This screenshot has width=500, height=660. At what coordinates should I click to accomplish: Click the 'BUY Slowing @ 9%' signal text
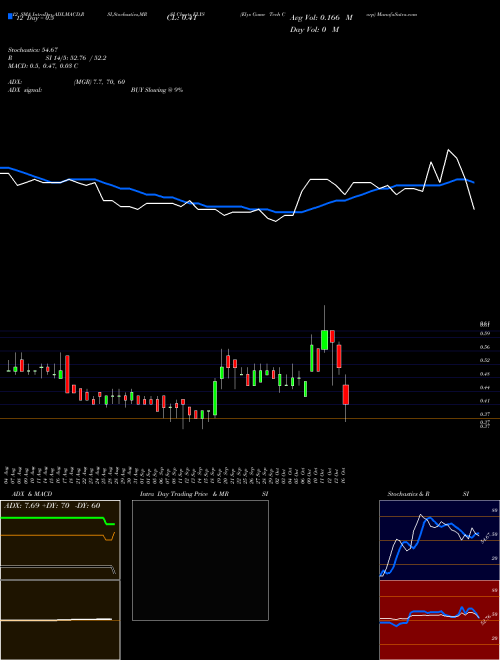tap(157, 90)
